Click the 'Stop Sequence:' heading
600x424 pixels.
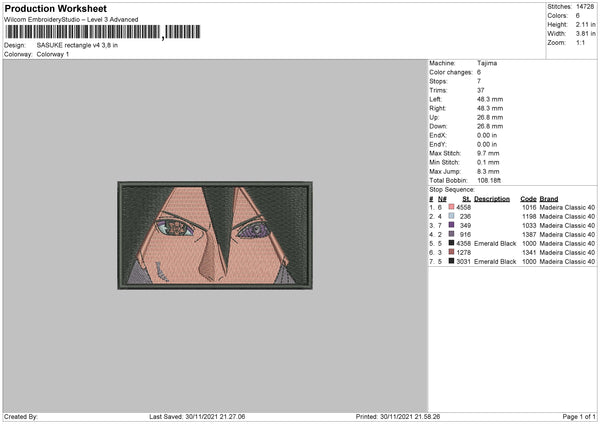(x=452, y=190)
